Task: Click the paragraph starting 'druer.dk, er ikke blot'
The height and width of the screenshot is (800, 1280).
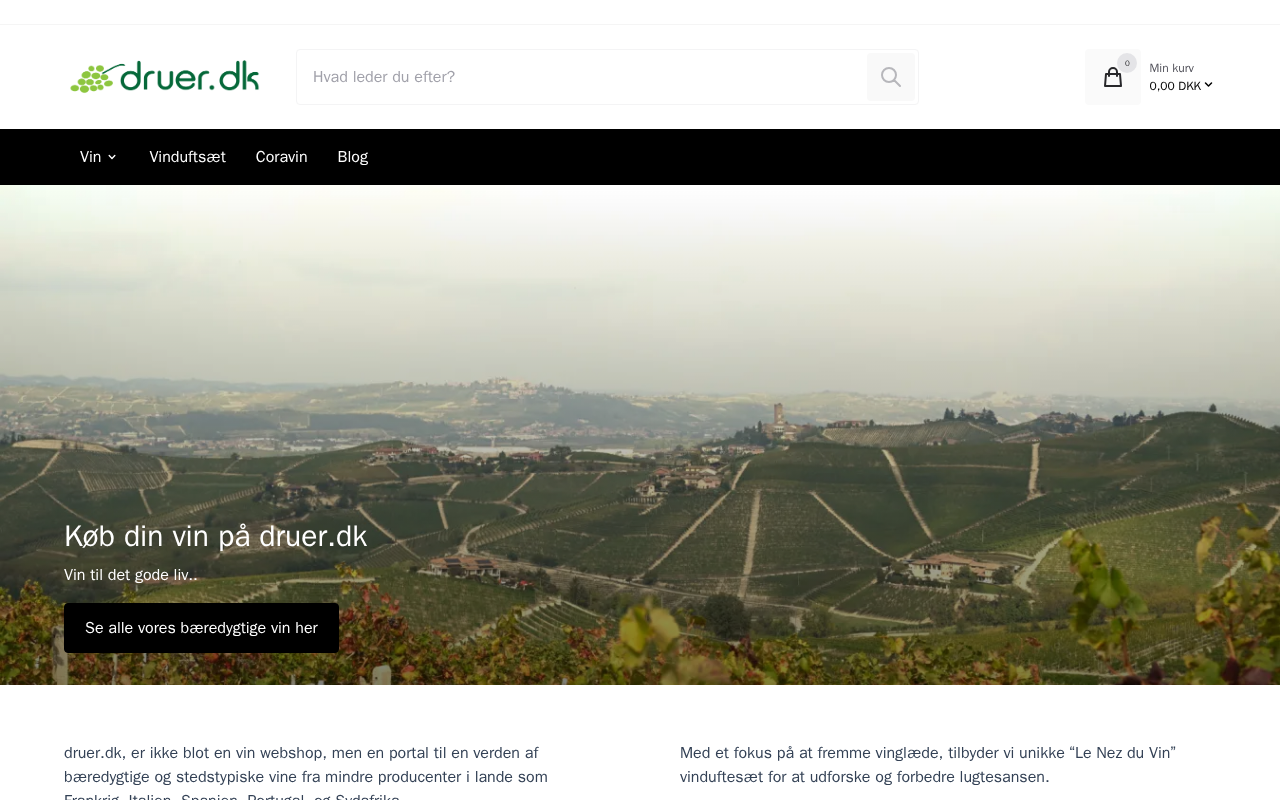Action: point(306,771)
